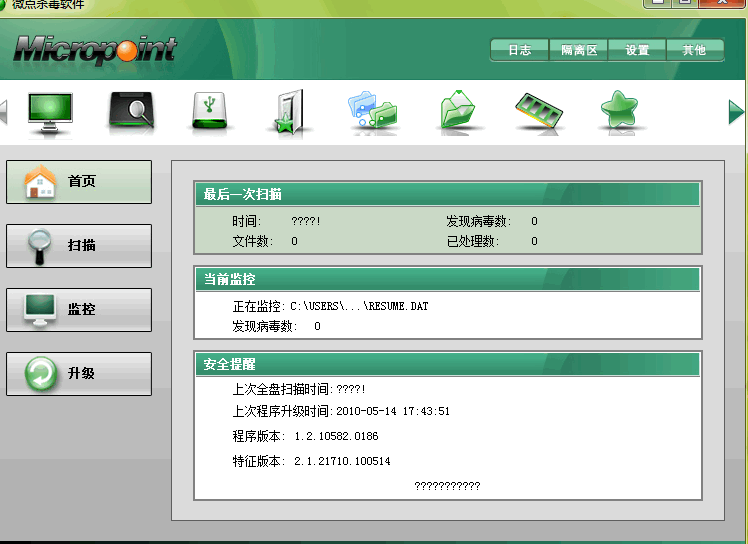Click the green open folder icon
Screen dimensions: 748x544
[457, 109]
